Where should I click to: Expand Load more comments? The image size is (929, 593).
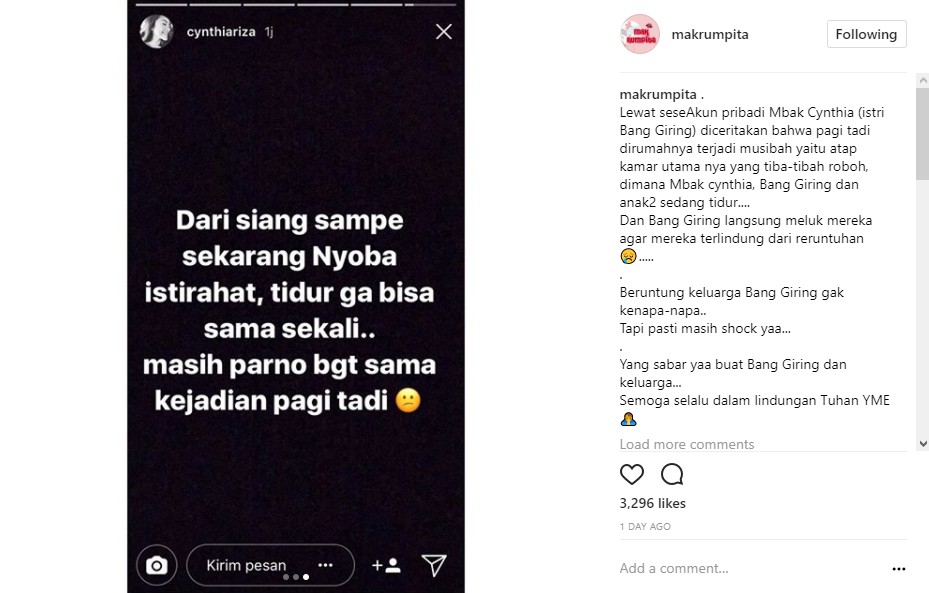click(687, 444)
